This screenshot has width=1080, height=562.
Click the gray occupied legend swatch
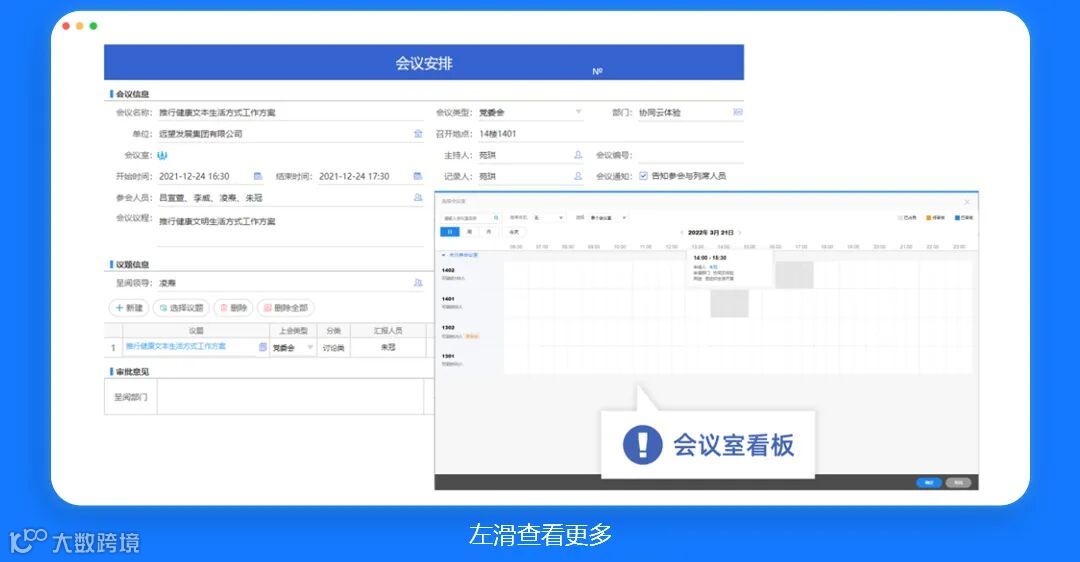tap(900, 218)
